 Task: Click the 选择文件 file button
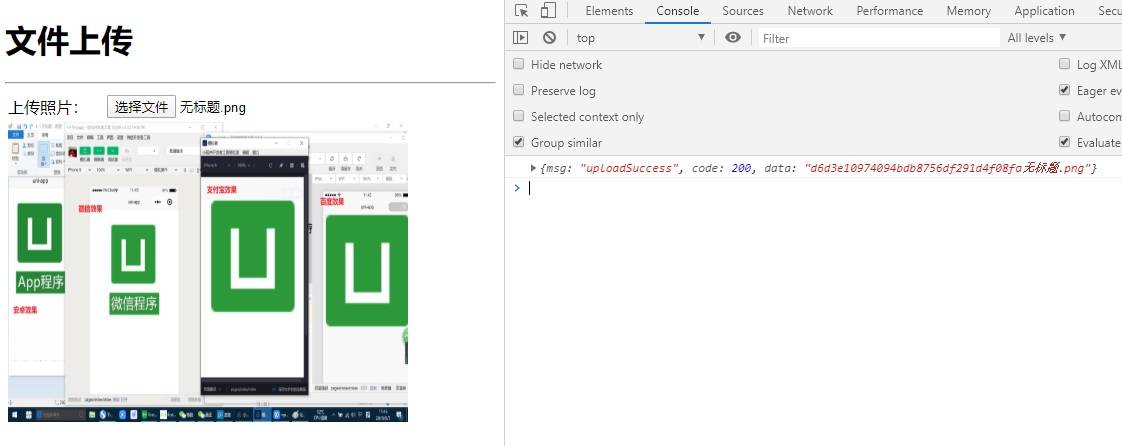[141, 107]
